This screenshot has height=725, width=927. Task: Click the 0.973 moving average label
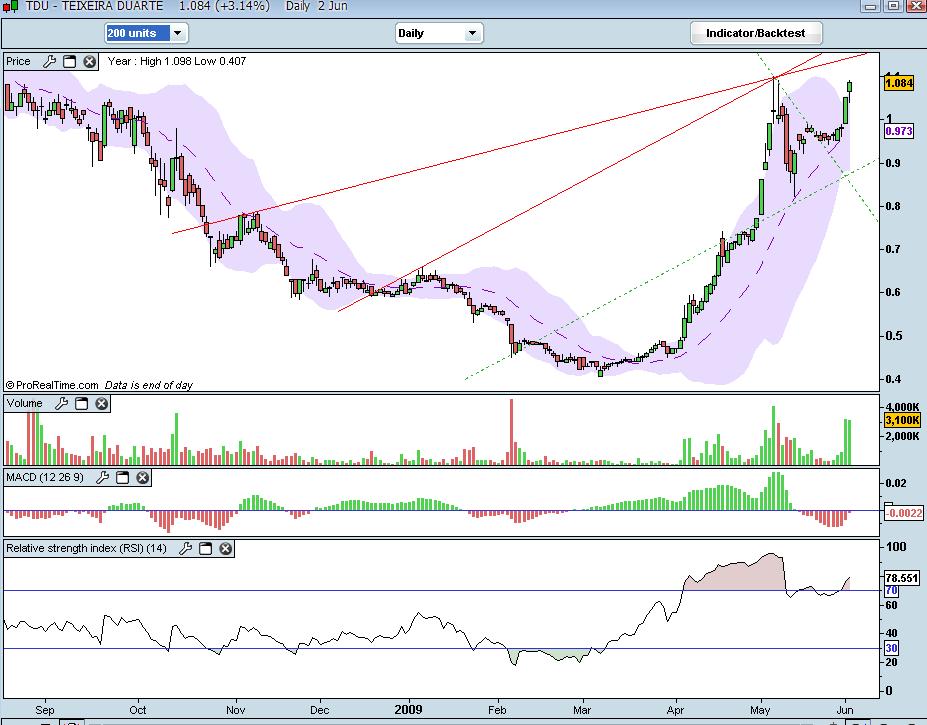(899, 131)
